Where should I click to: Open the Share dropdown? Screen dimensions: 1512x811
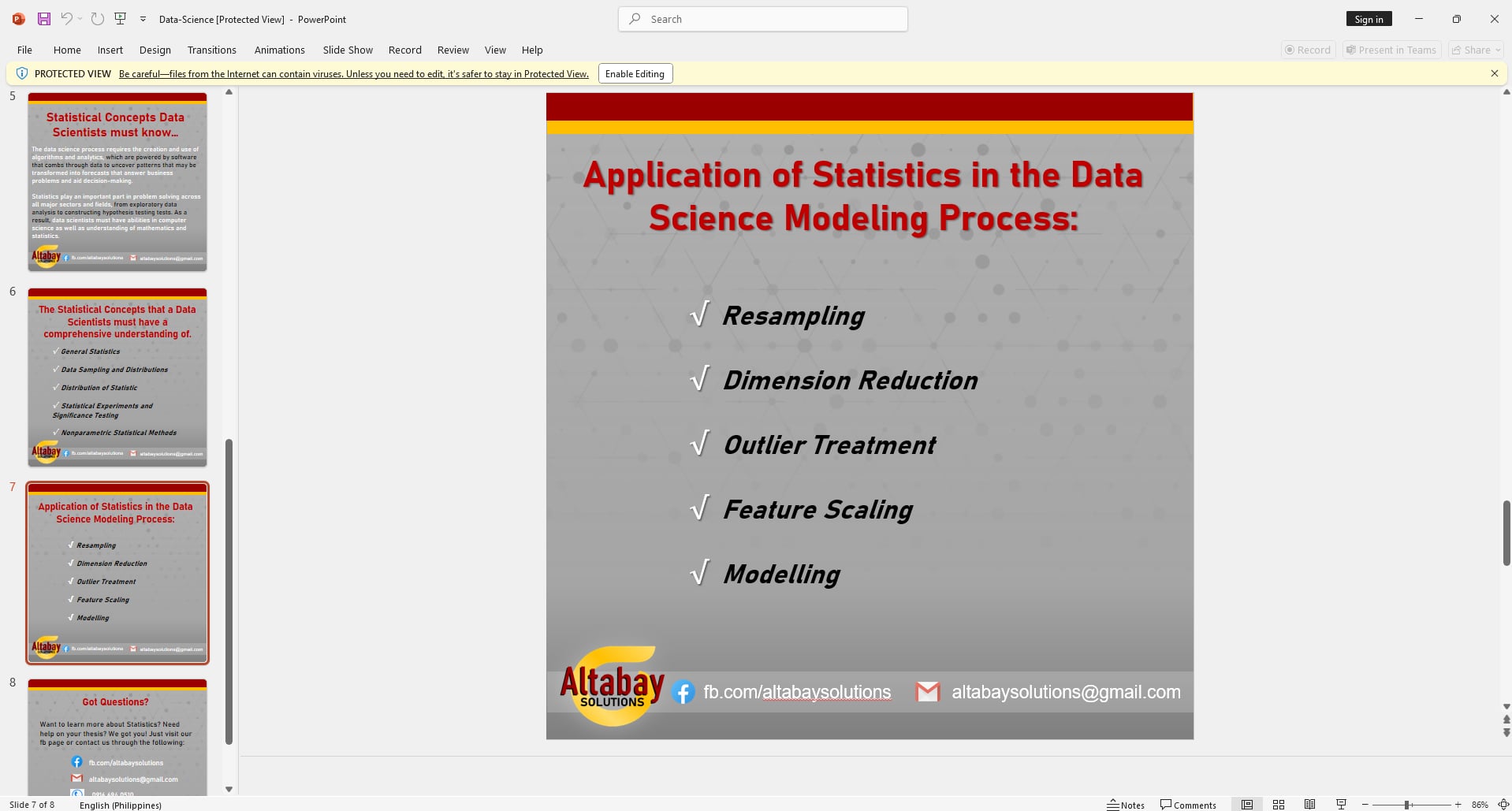tap(1477, 50)
